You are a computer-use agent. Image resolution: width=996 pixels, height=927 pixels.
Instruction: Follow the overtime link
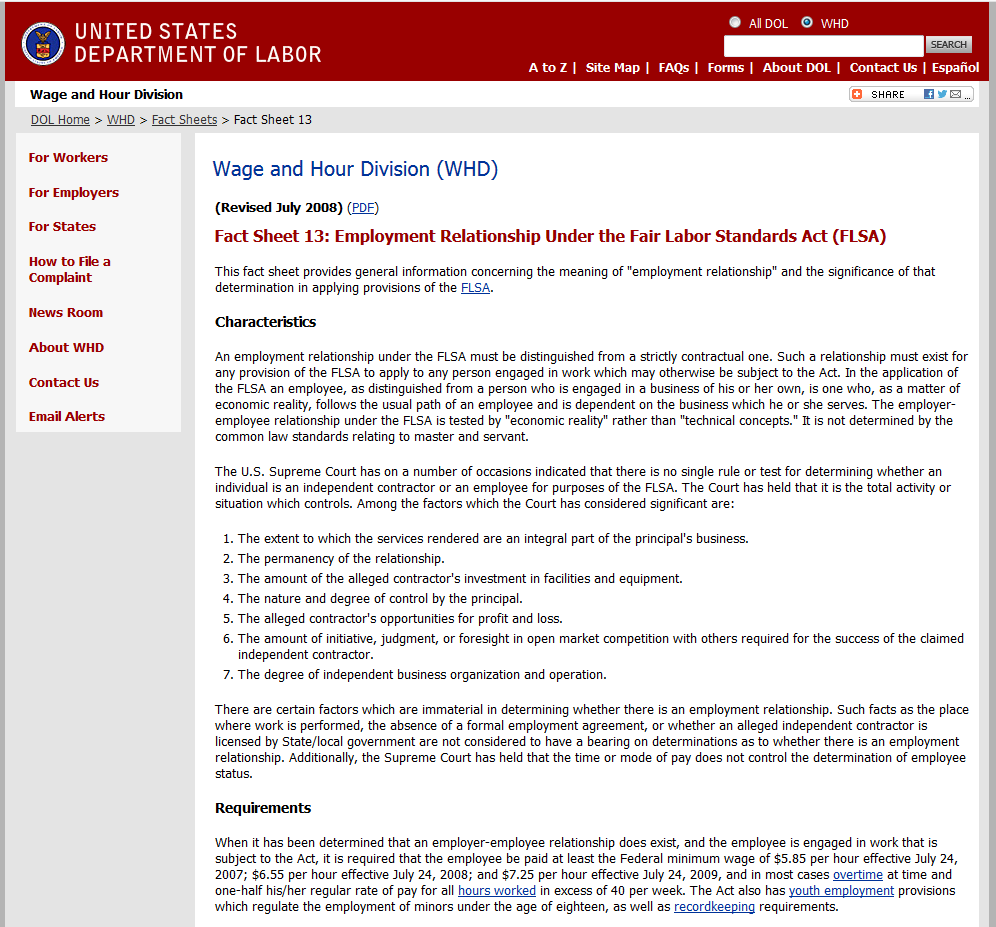(858, 874)
